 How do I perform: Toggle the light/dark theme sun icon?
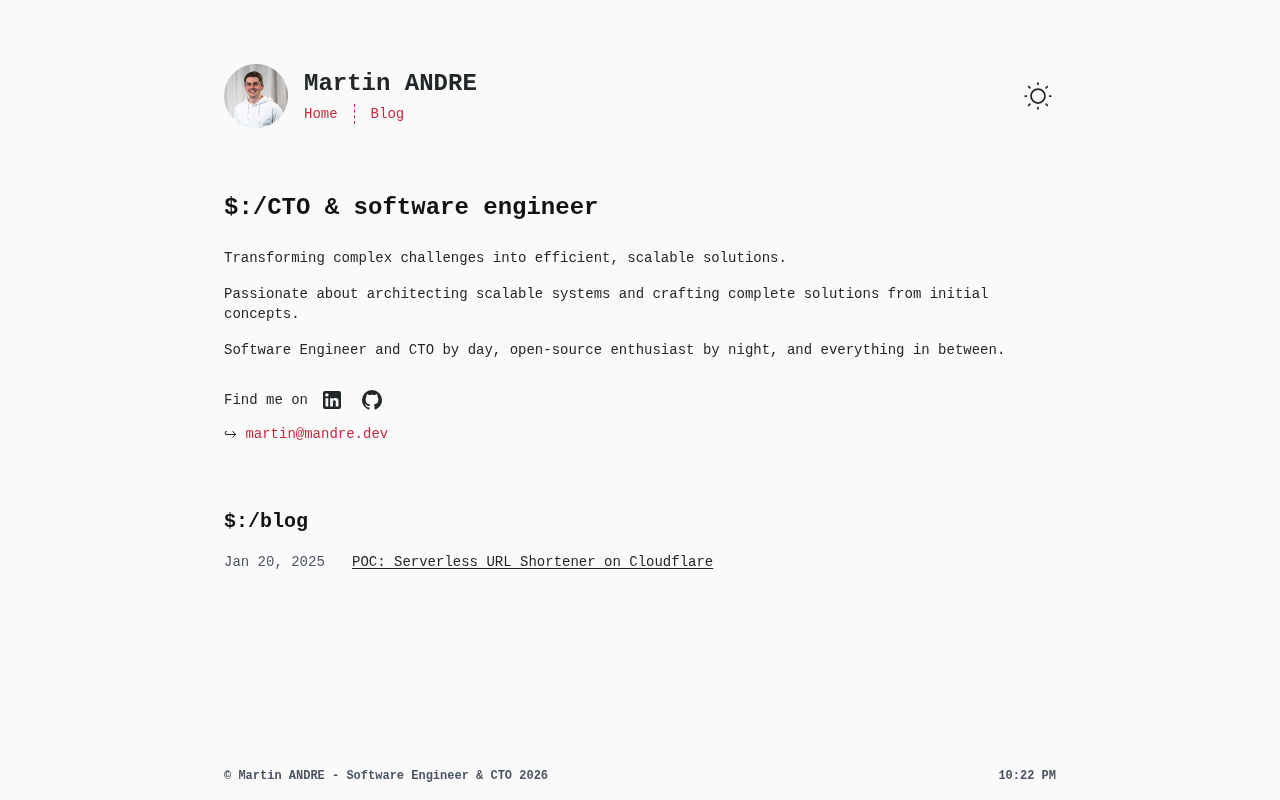coord(1038,96)
